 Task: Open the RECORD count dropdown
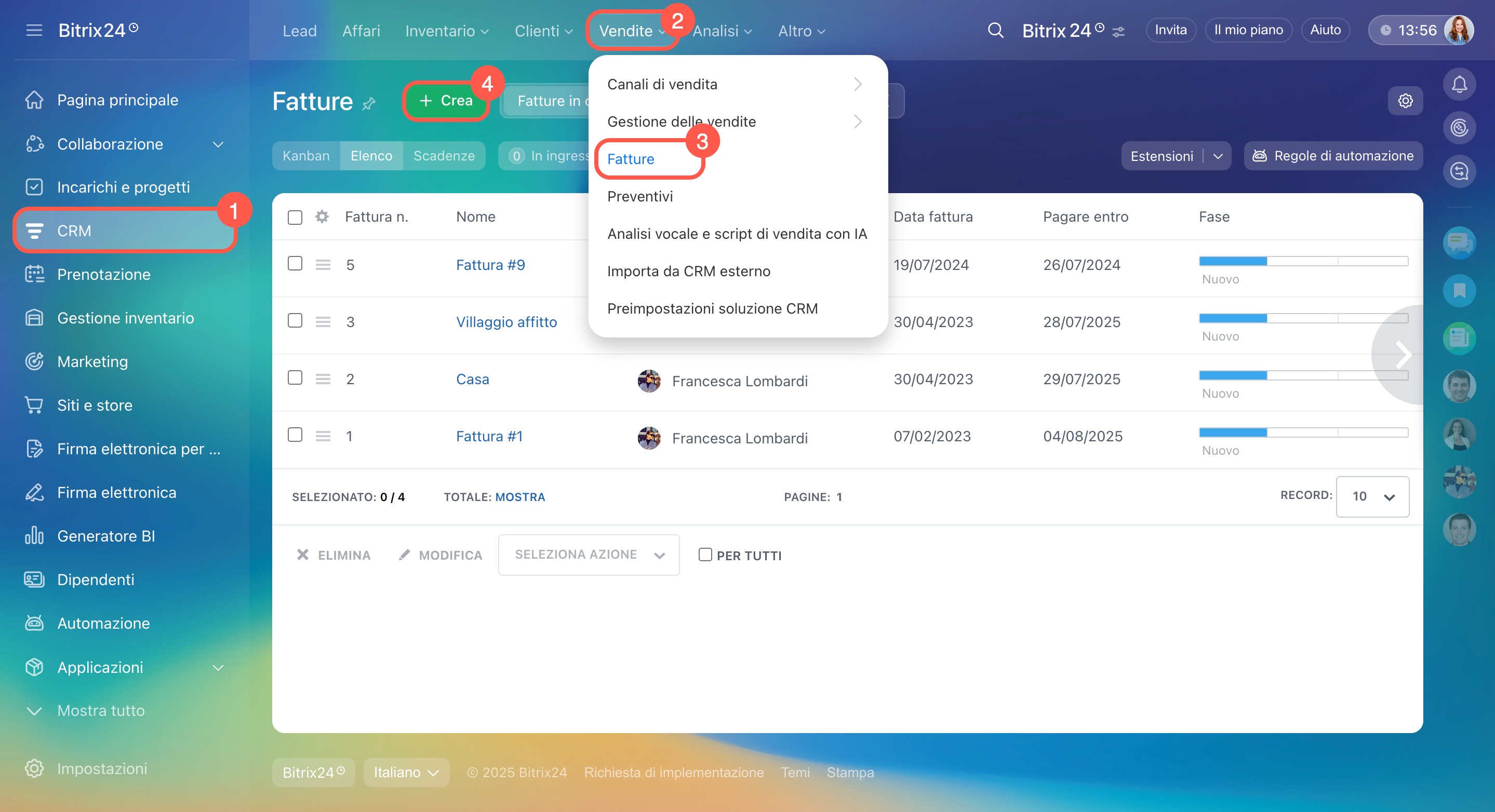pyautogui.click(x=1372, y=496)
